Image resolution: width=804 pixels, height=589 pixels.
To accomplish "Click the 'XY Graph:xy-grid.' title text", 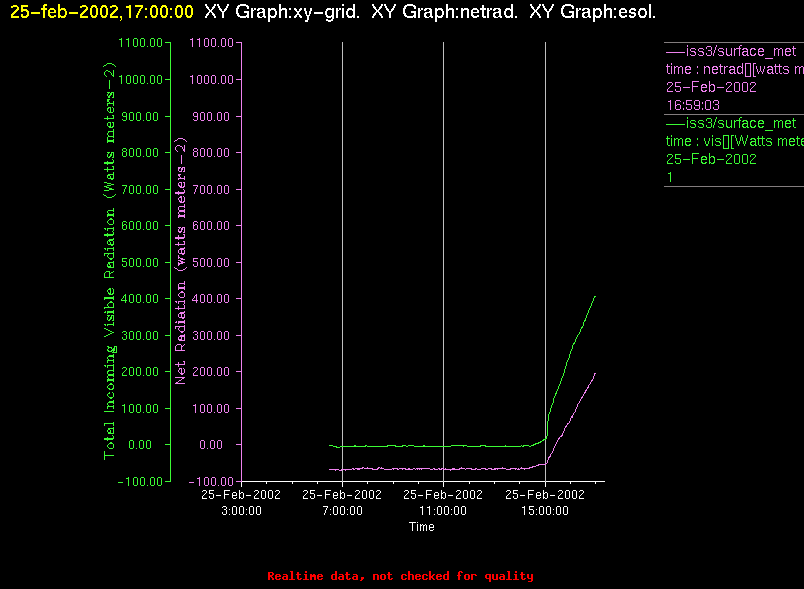I will point(282,12).
